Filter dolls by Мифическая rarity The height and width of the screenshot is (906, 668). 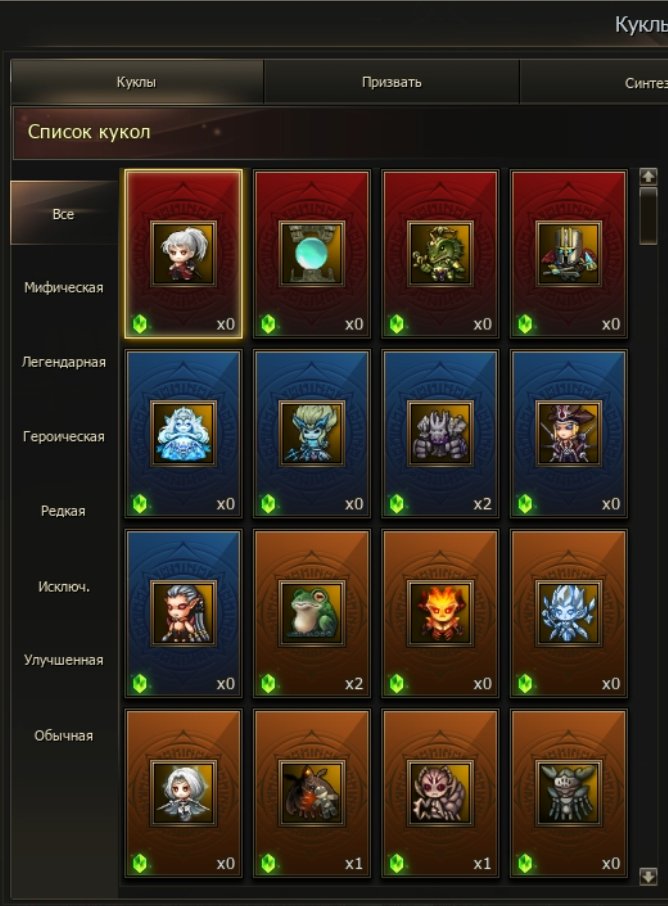[x=64, y=287]
